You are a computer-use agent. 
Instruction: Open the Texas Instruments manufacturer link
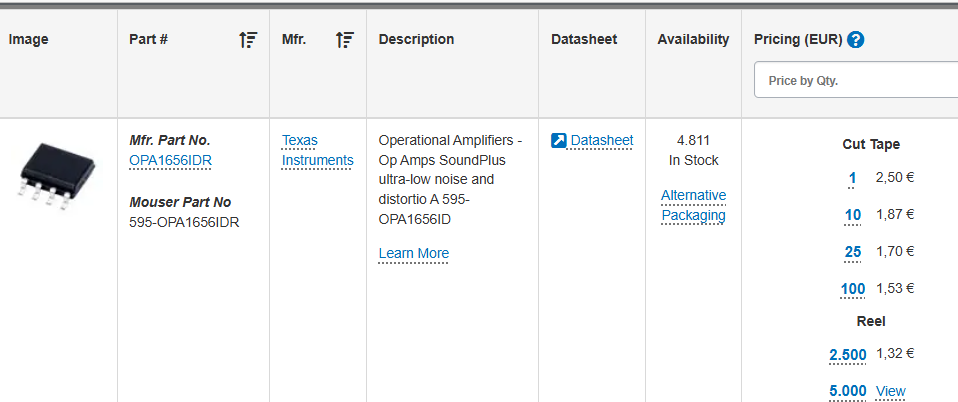coord(318,150)
